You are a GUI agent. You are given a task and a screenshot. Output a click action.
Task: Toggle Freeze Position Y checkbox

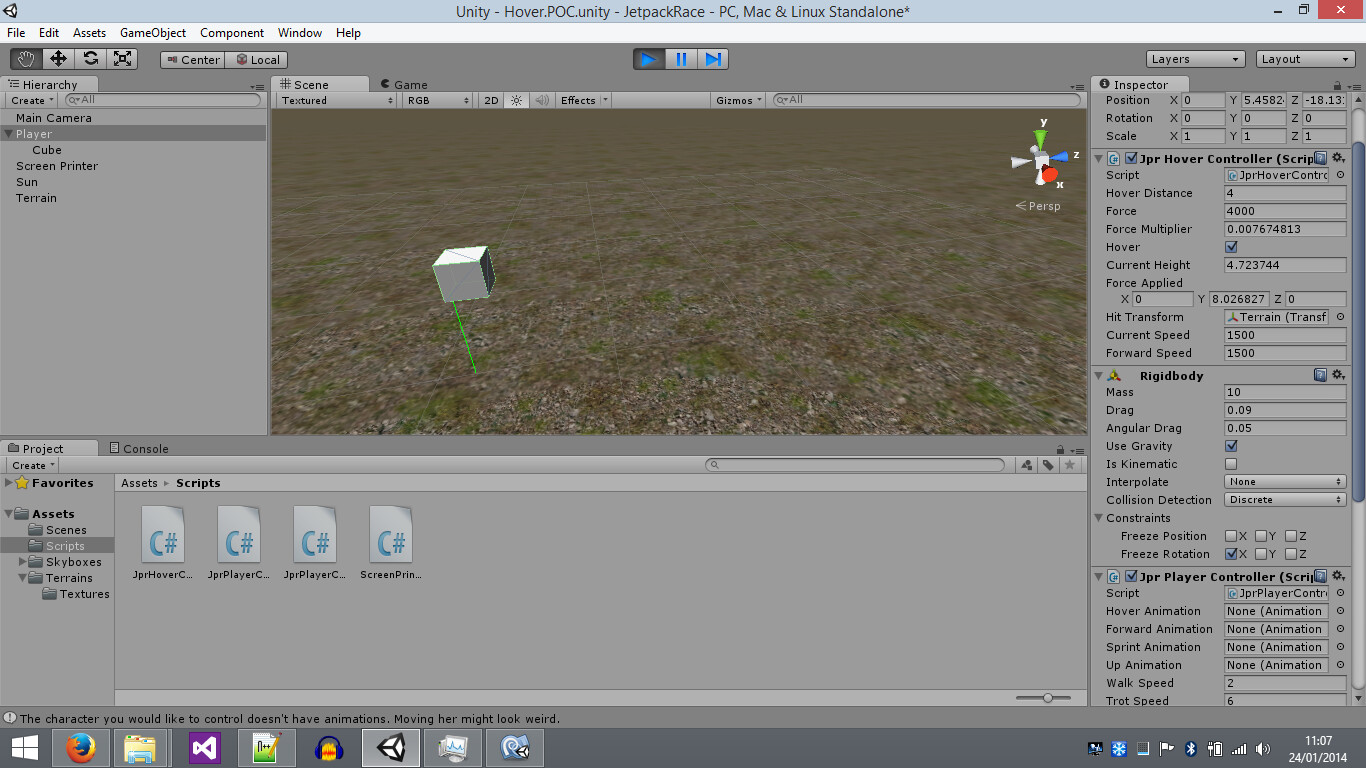point(1261,536)
